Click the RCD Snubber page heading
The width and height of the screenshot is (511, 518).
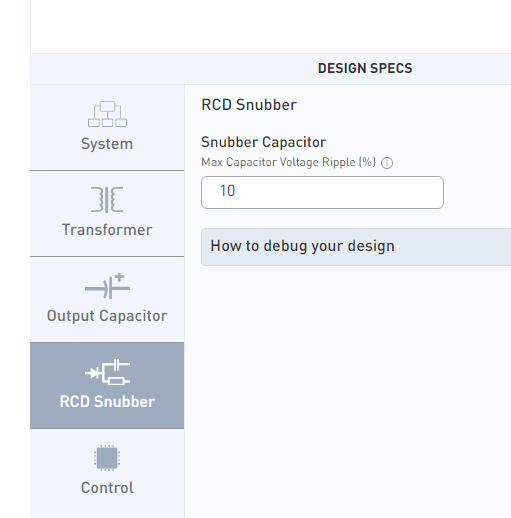click(249, 105)
